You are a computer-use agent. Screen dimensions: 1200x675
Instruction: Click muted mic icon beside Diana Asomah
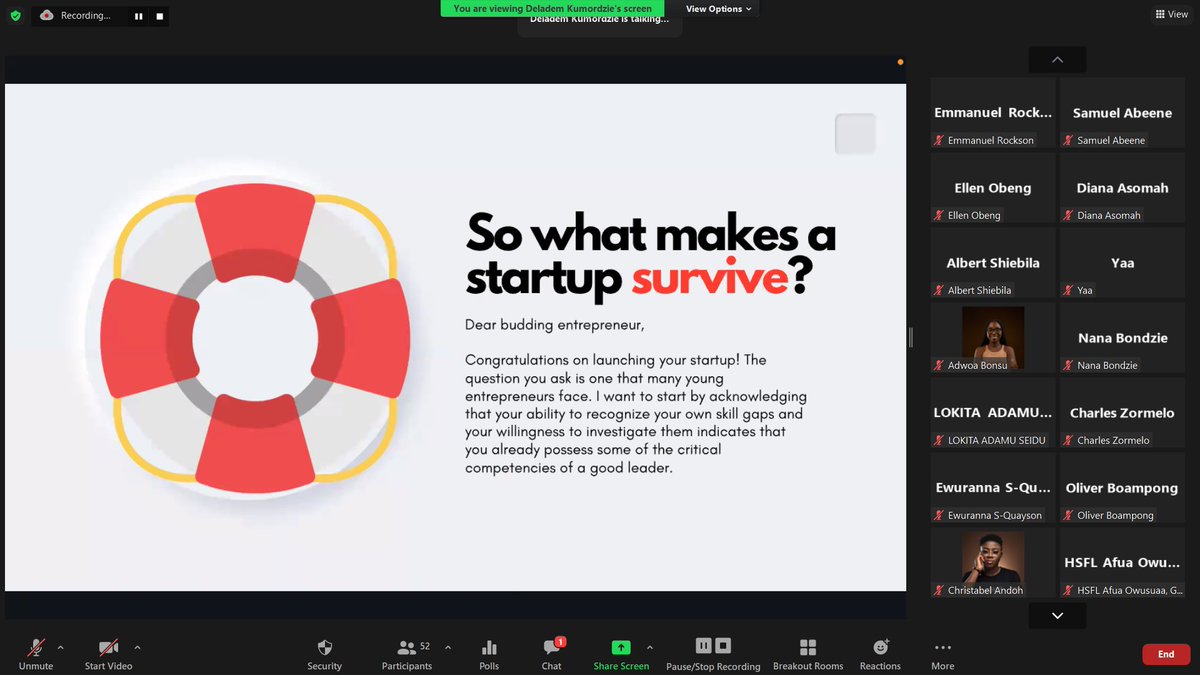(1068, 215)
